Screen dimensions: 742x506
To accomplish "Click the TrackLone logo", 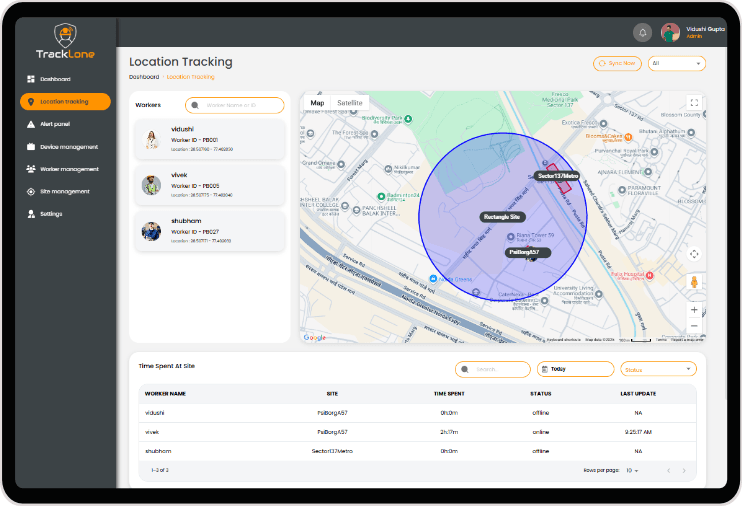I will 65,41.
